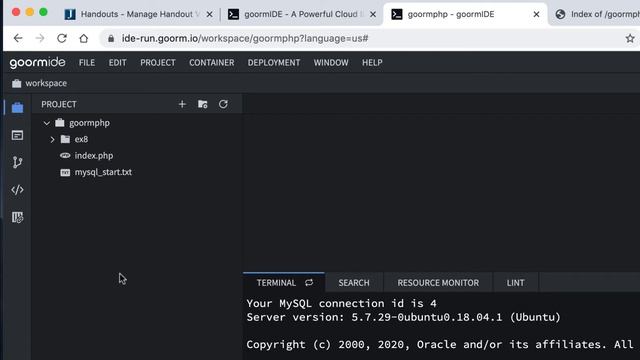The height and width of the screenshot is (360, 640).
Task: Reload the browser page
Action: pos(62,38)
